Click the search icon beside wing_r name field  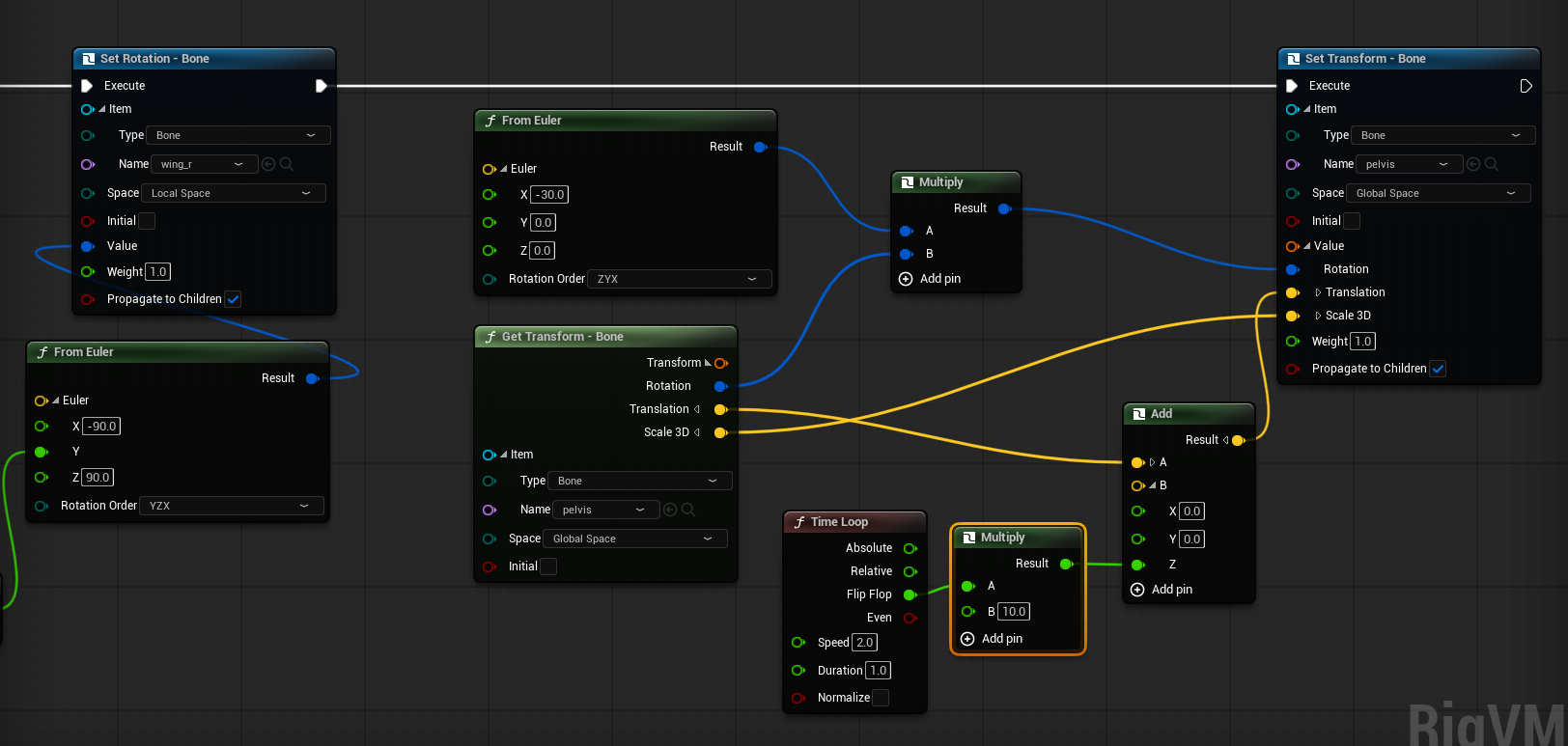click(287, 164)
